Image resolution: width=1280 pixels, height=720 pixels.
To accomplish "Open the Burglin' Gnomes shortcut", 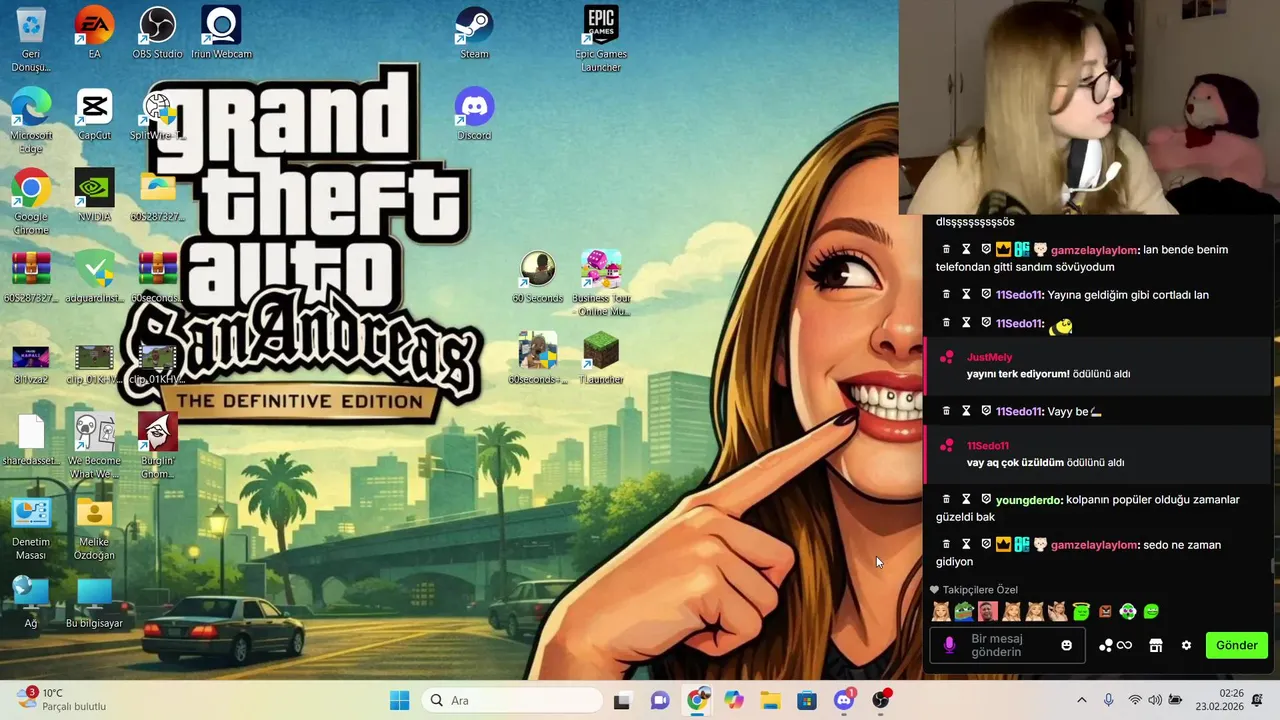I will [x=157, y=447].
